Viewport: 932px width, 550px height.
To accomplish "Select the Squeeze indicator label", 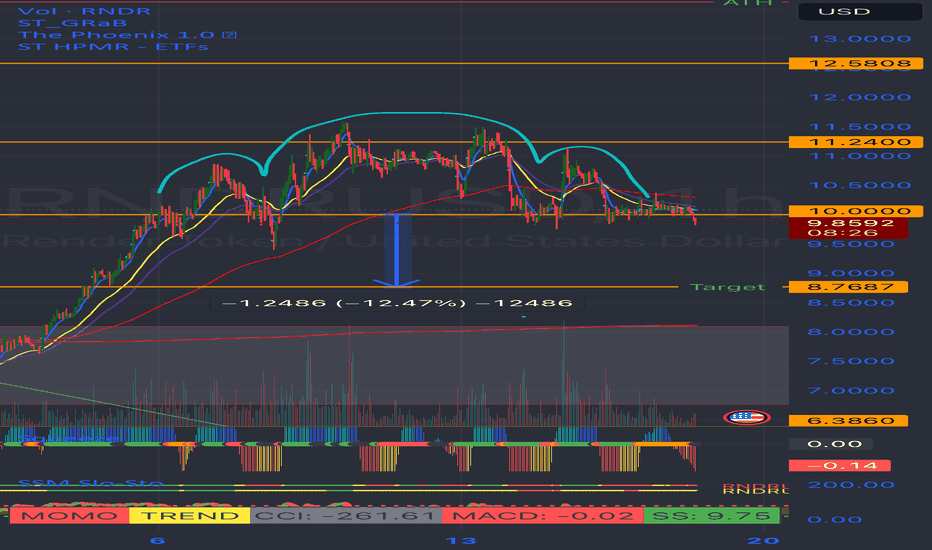I will point(68,439).
